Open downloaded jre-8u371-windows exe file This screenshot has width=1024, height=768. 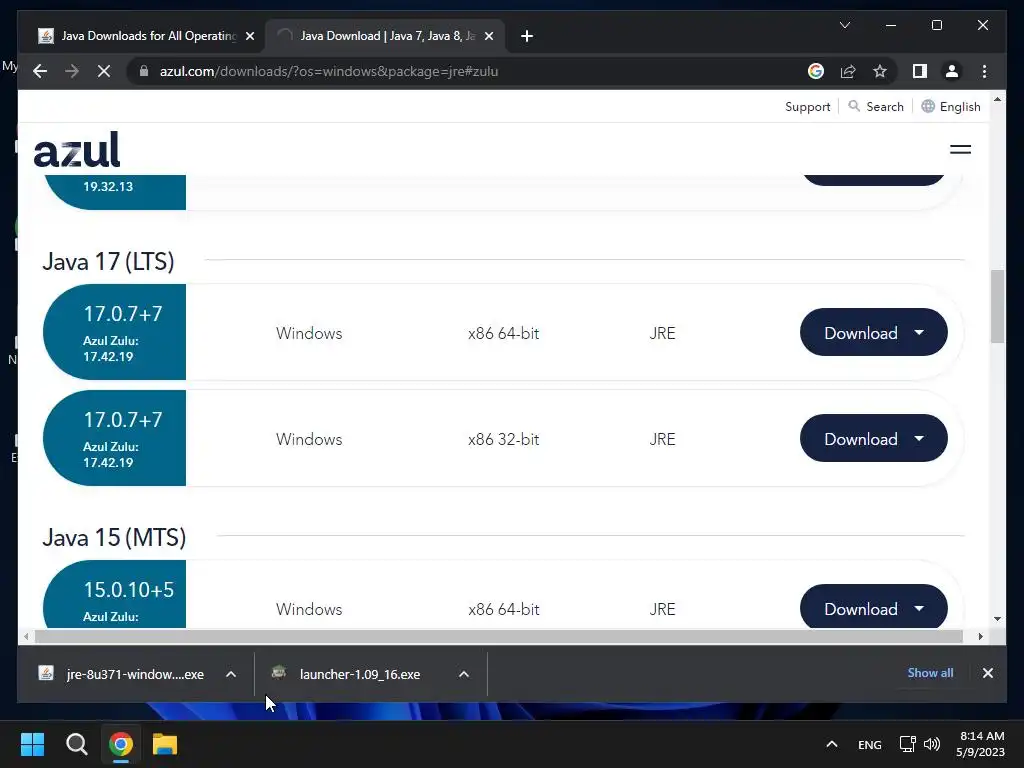click(x=122, y=674)
